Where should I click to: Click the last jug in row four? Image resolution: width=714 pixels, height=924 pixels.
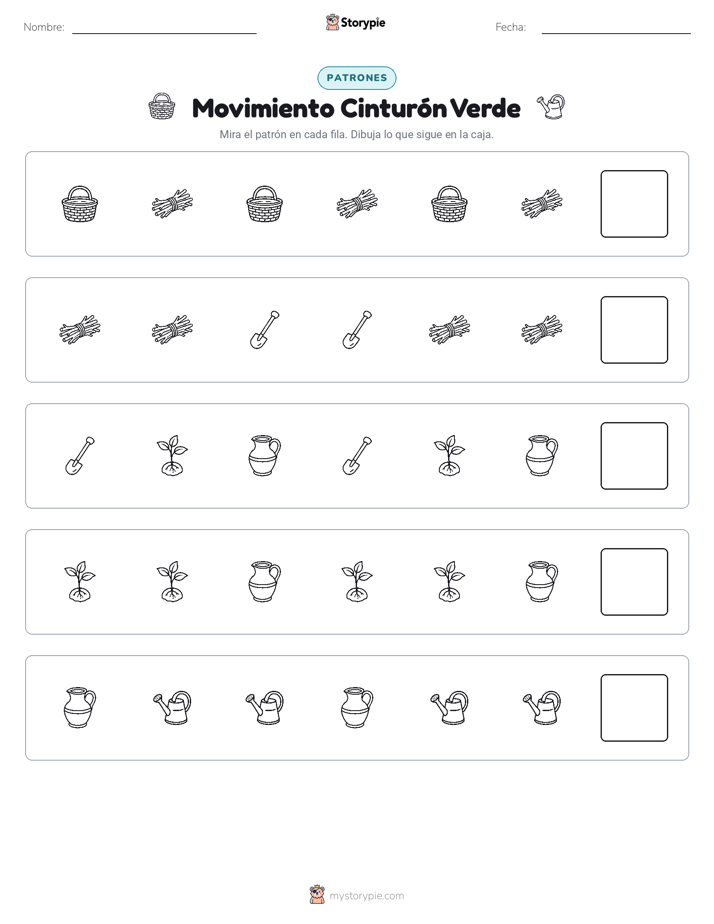tap(541, 582)
